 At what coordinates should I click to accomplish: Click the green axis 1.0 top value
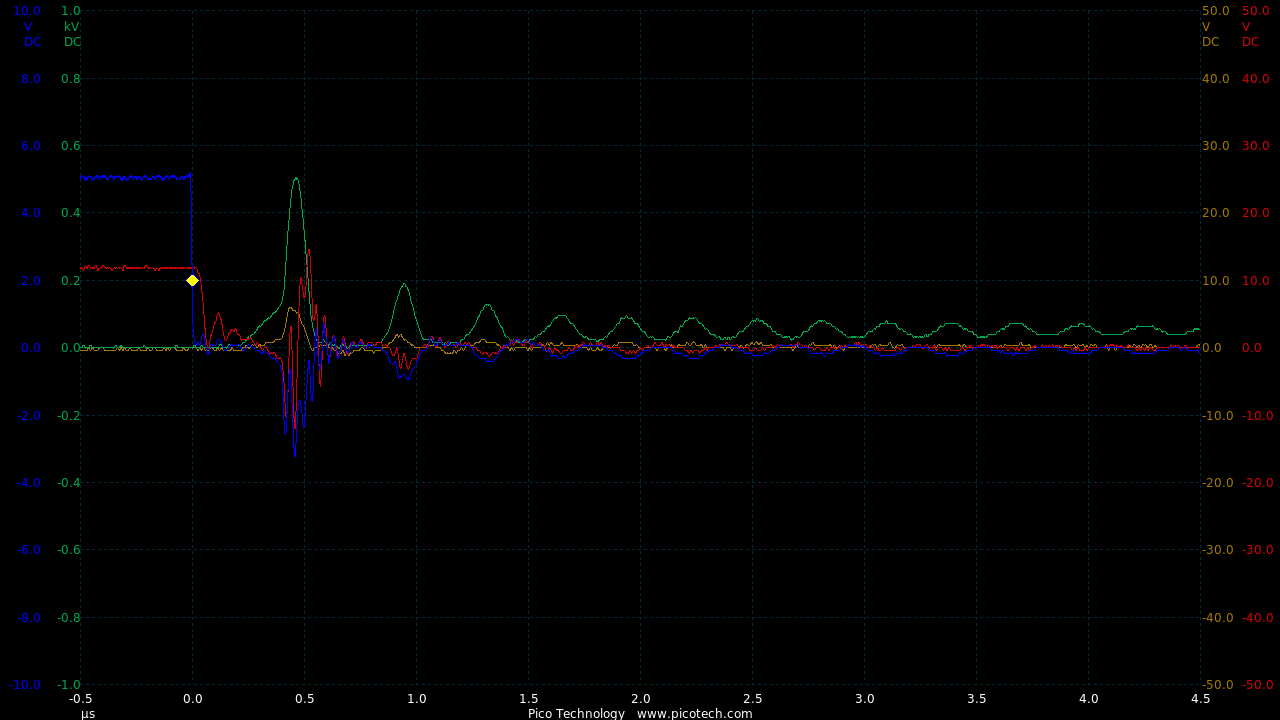71,11
